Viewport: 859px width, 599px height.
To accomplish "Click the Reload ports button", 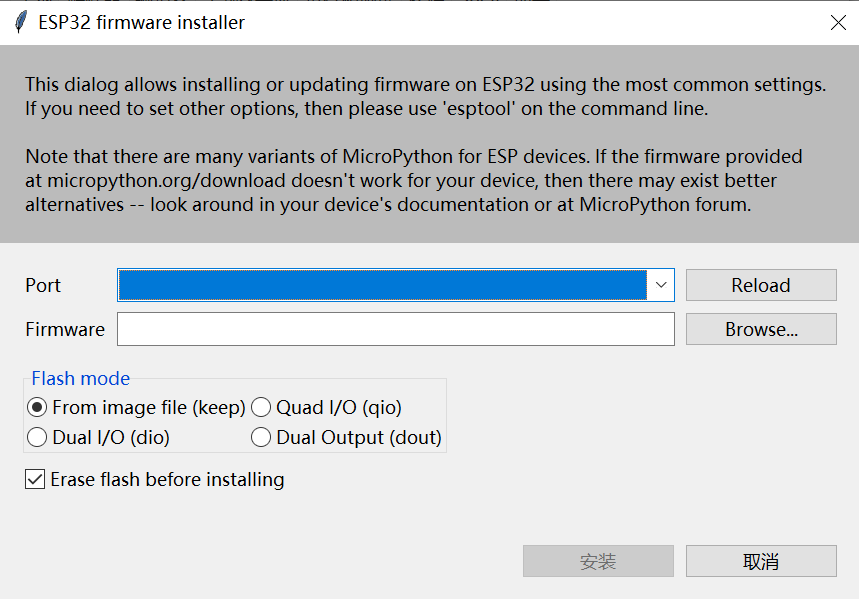I will point(761,285).
